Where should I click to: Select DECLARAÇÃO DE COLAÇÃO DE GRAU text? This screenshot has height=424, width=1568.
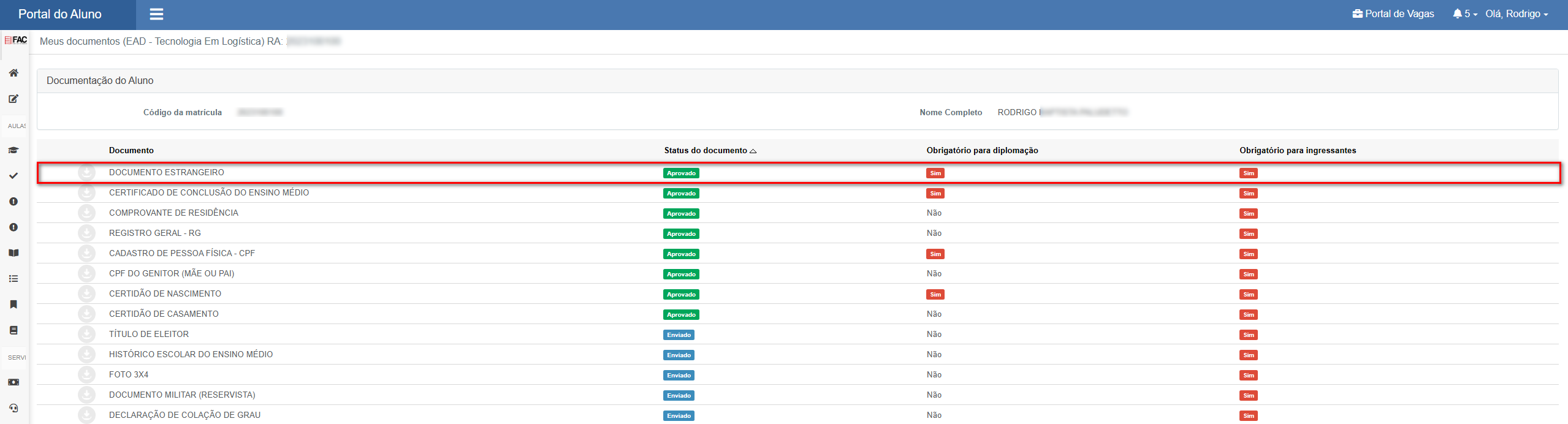(185, 415)
